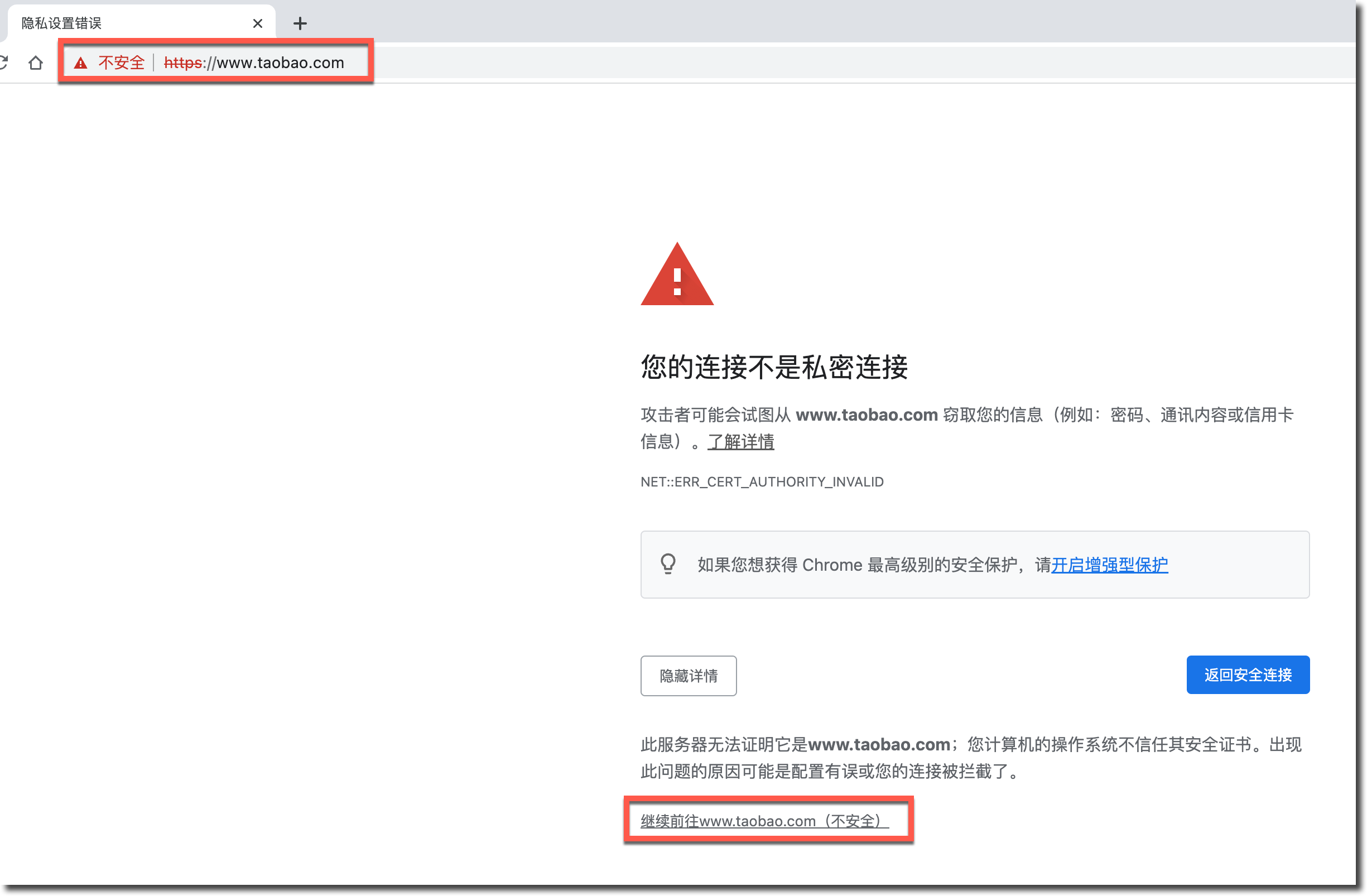Click the home icon in the toolbar
The height and width of the screenshot is (896, 1367).
click(x=36, y=62)
